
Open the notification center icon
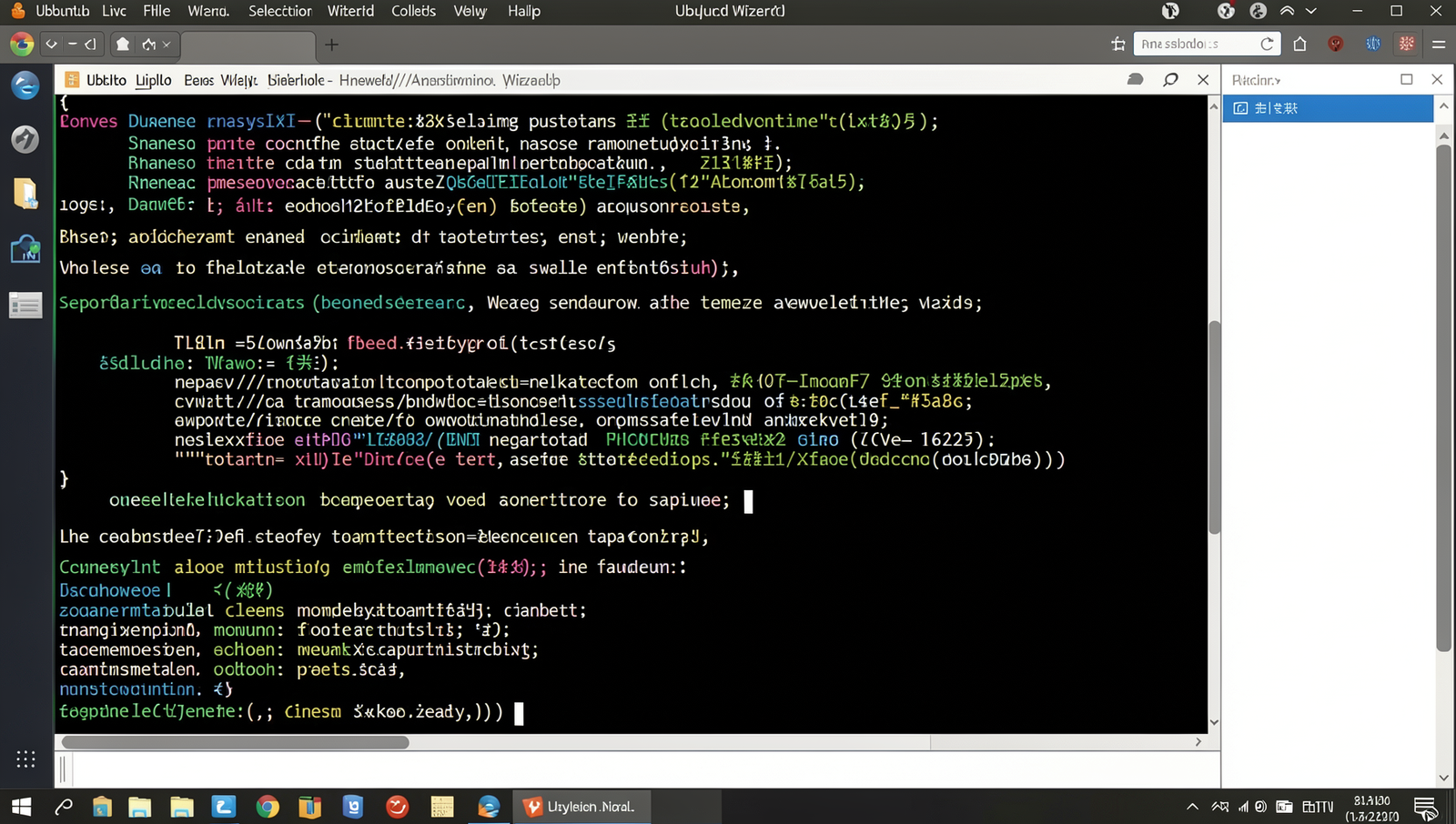1426,807
